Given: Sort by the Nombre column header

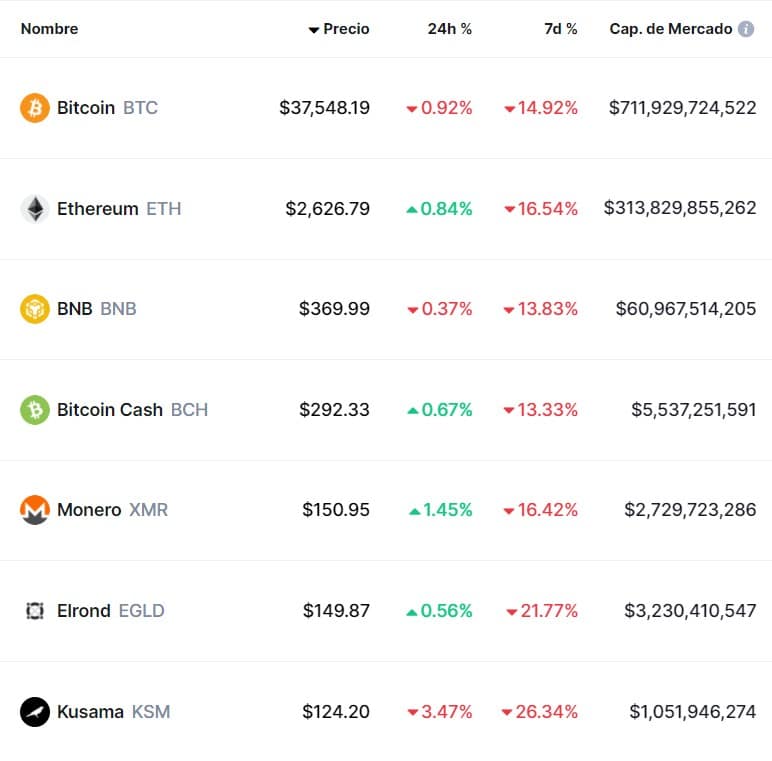Looking at the screenshot, I should 49,29.
